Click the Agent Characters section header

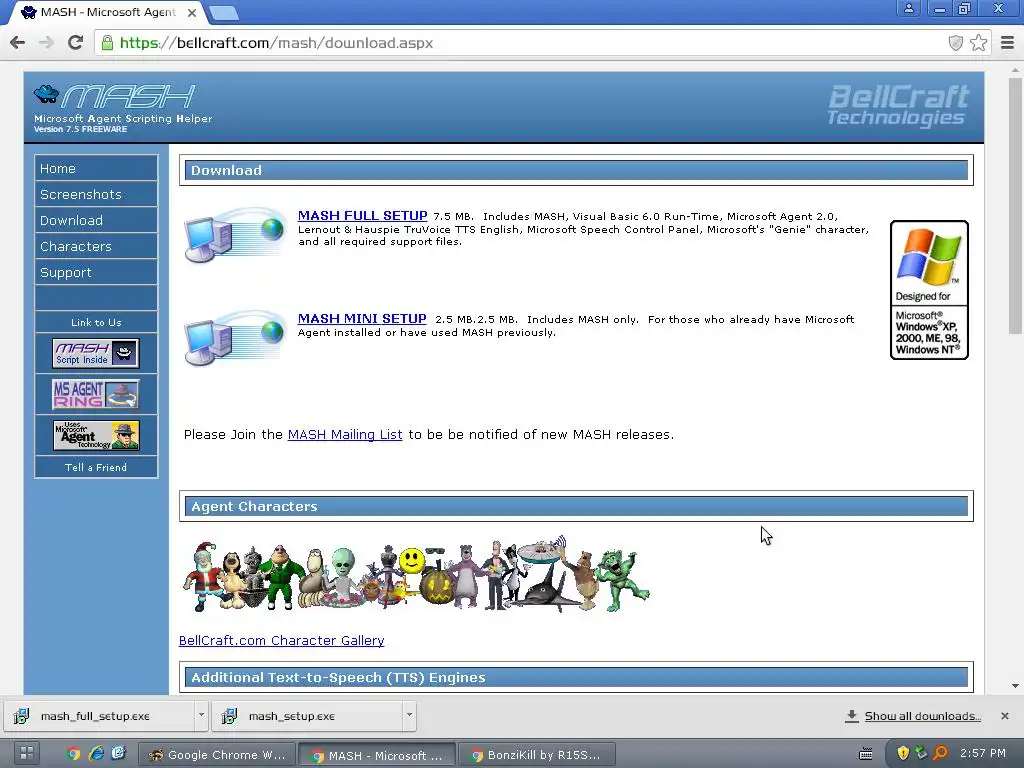[x=576, y=506]
